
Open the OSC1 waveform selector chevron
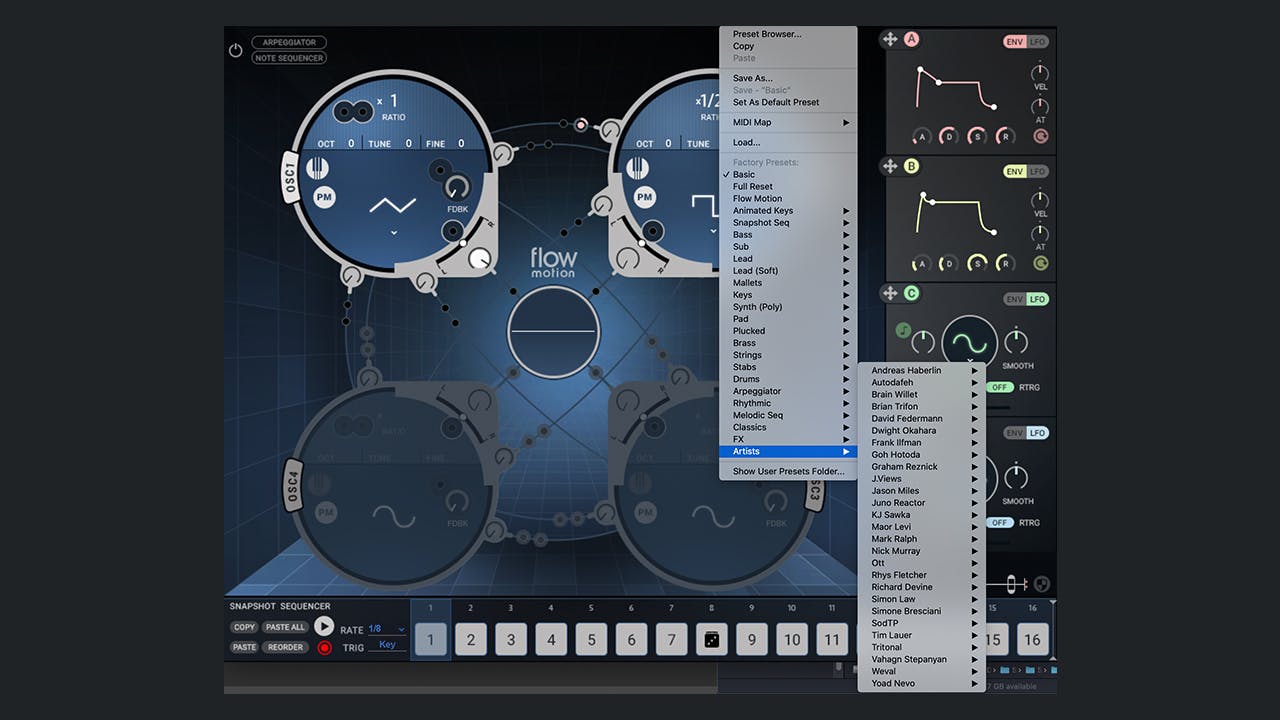[x=394, y=232]
